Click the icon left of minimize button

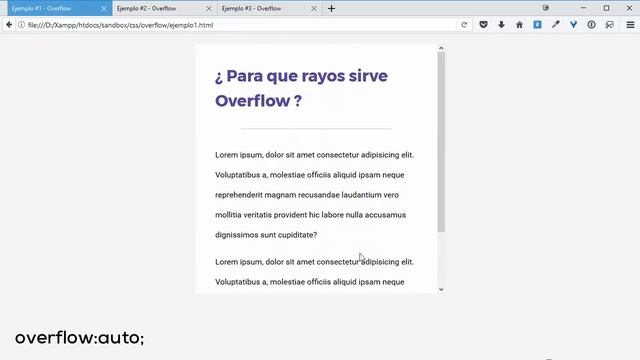click(x=546, y=8)
